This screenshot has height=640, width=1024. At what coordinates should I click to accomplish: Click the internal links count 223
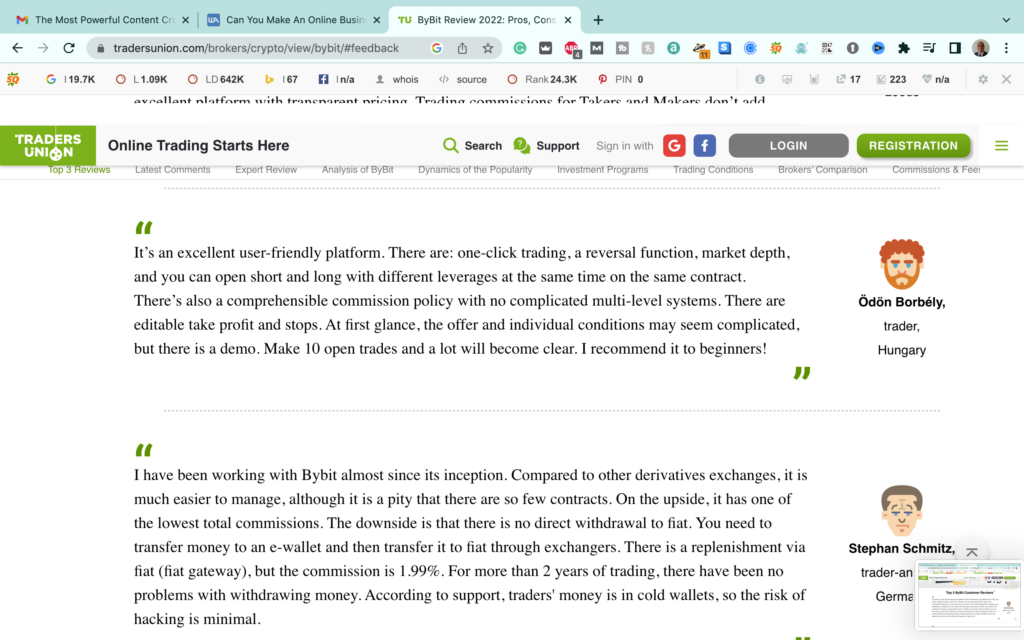[x=891, y=79]
